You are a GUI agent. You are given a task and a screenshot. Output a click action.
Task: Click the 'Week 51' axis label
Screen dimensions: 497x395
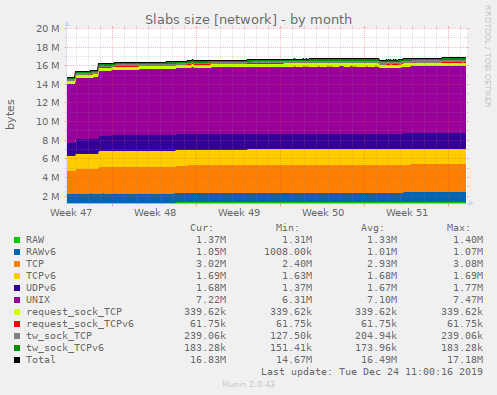coord(407,213)
